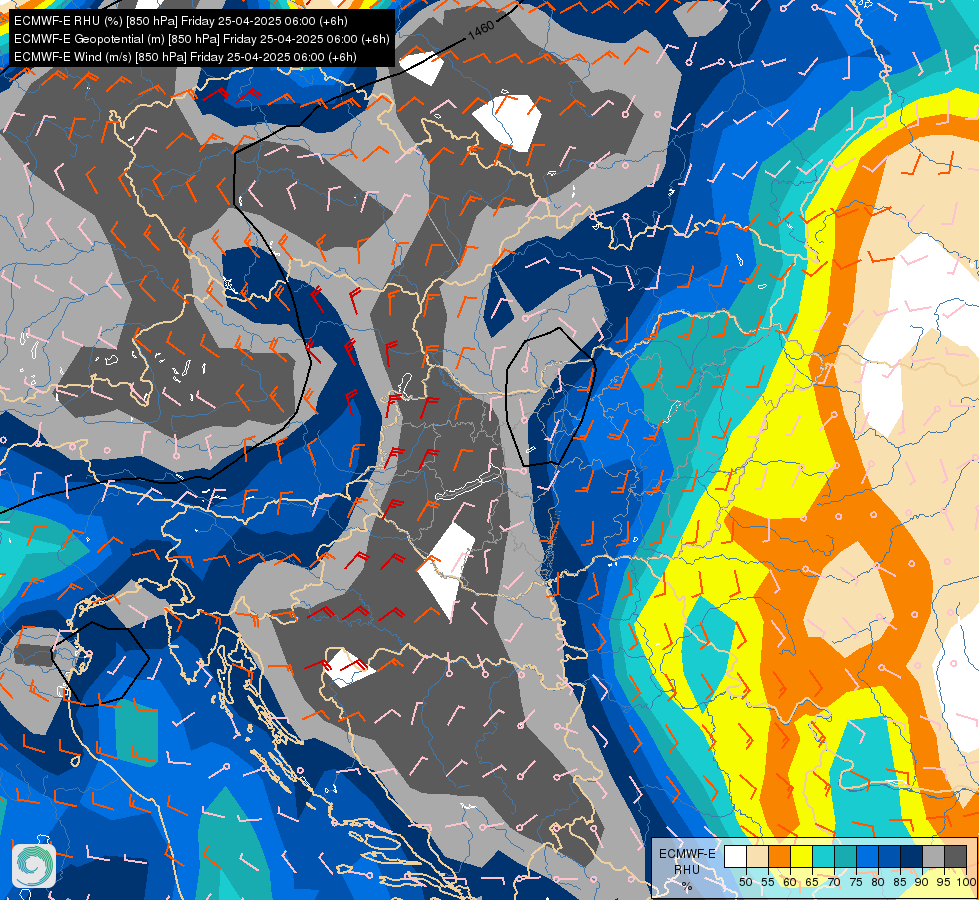979x900 pixels.
Task: Select the ECMWF-E RHU (%) title line
Action: 181,21
